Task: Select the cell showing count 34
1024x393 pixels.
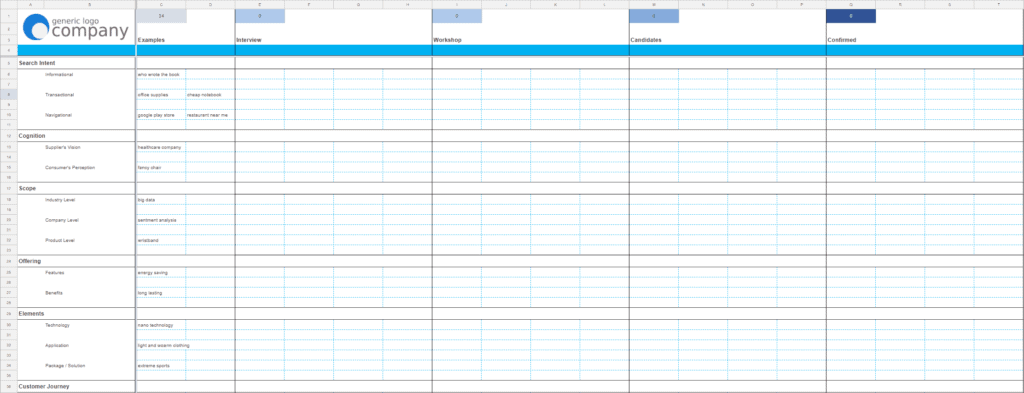Action: click(x=161, y=16)
